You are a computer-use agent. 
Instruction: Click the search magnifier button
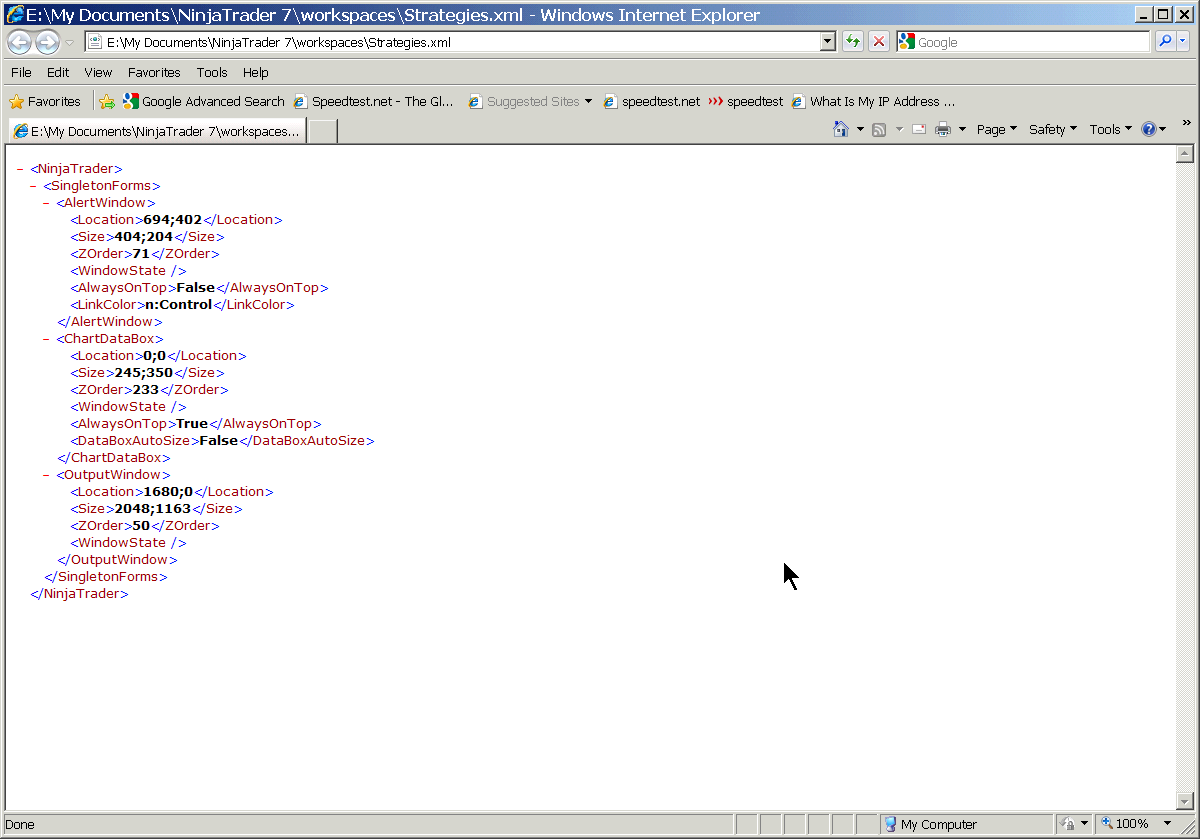point(1165,41)
